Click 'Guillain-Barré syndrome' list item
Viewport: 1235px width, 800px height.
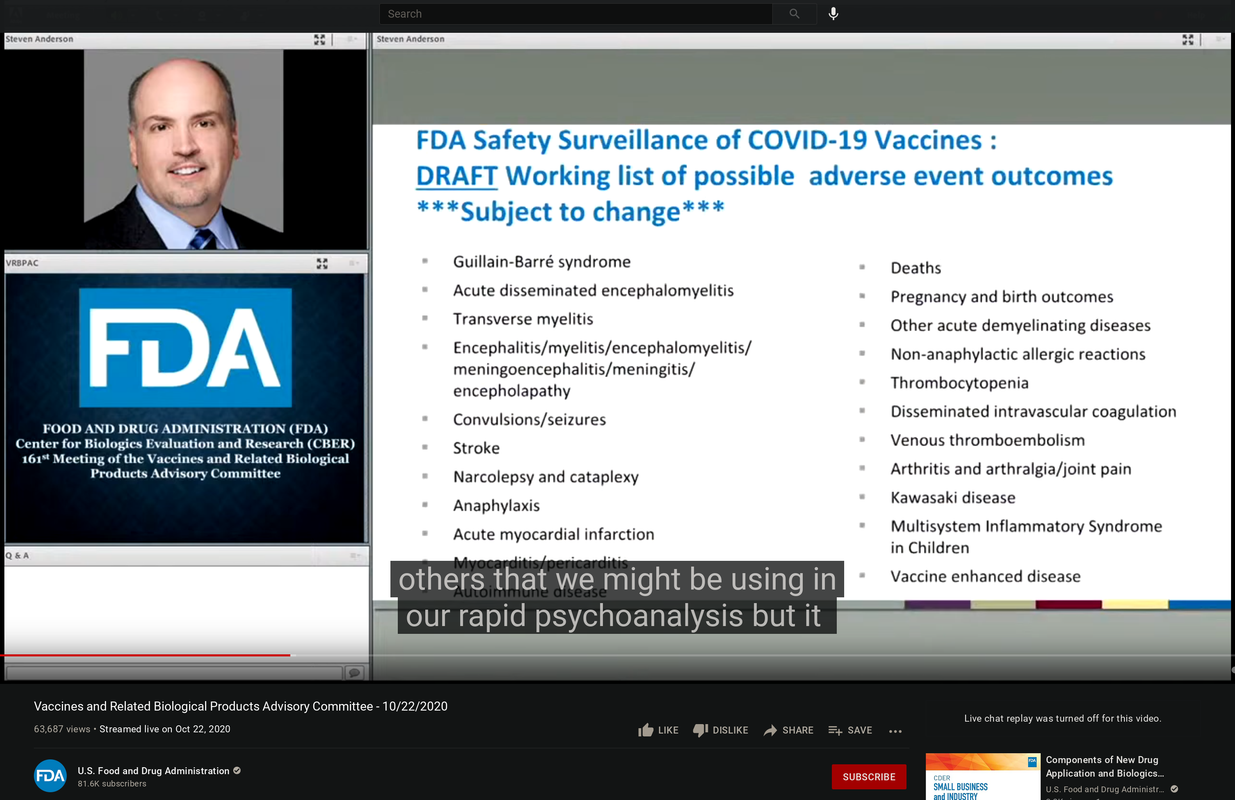click(542, 262)
